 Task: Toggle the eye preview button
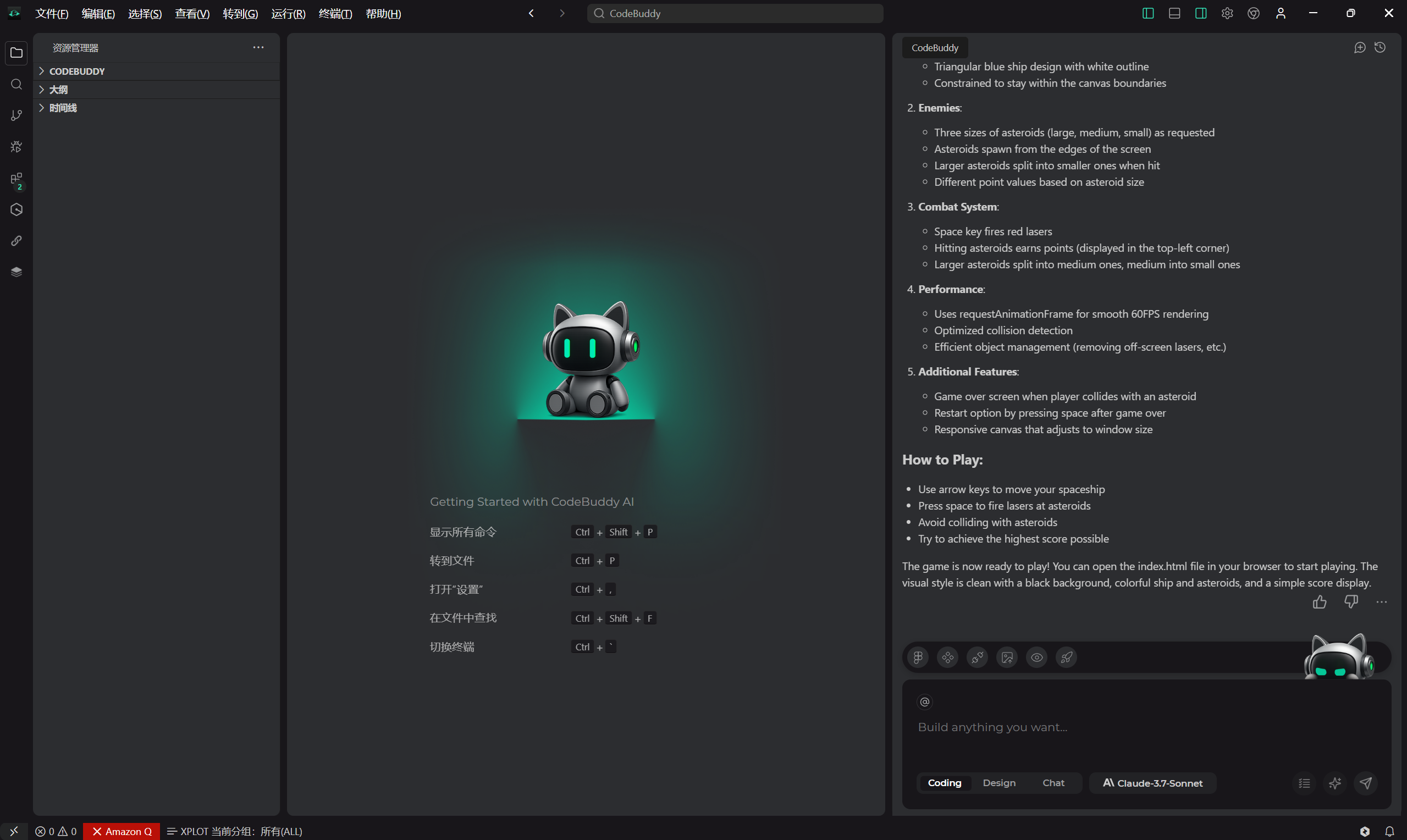coord(1036,657)
